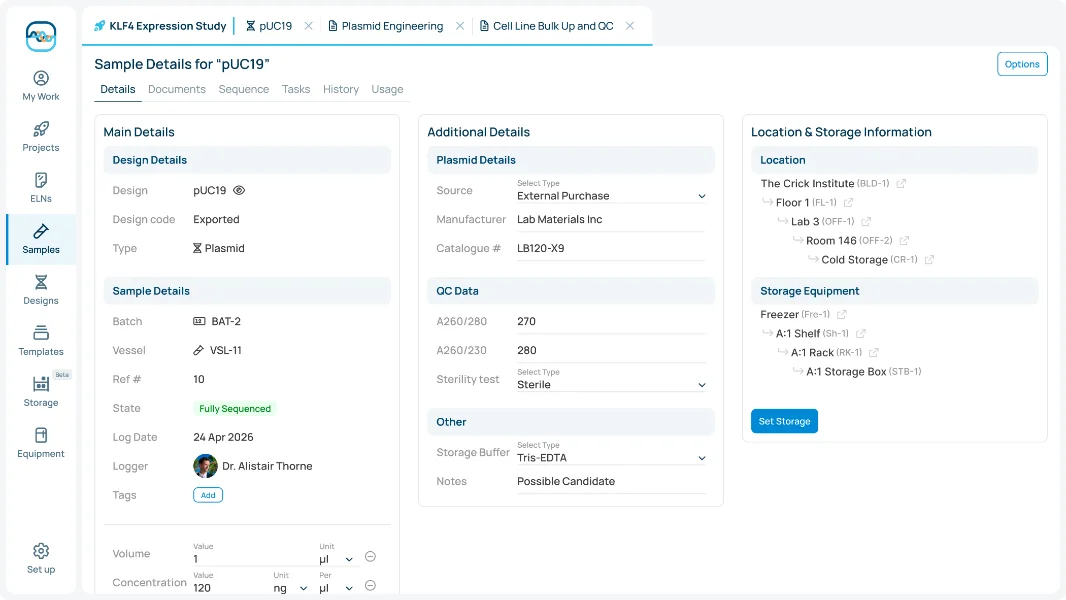Select the Documents sub-tab
The height and width of the screenshot is (600, 1066).
tap(177, 89)
